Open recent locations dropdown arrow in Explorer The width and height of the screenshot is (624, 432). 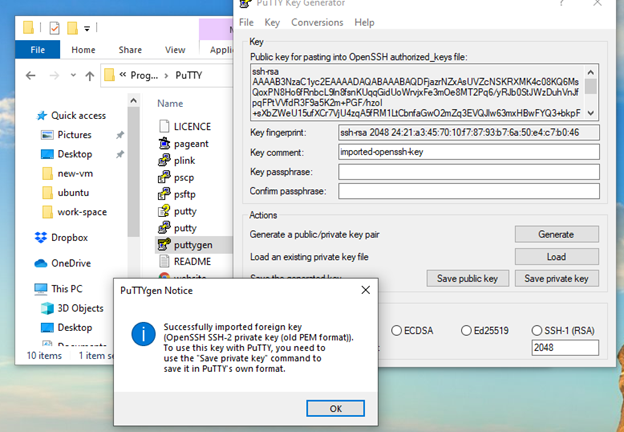click(x=73, y=75)
